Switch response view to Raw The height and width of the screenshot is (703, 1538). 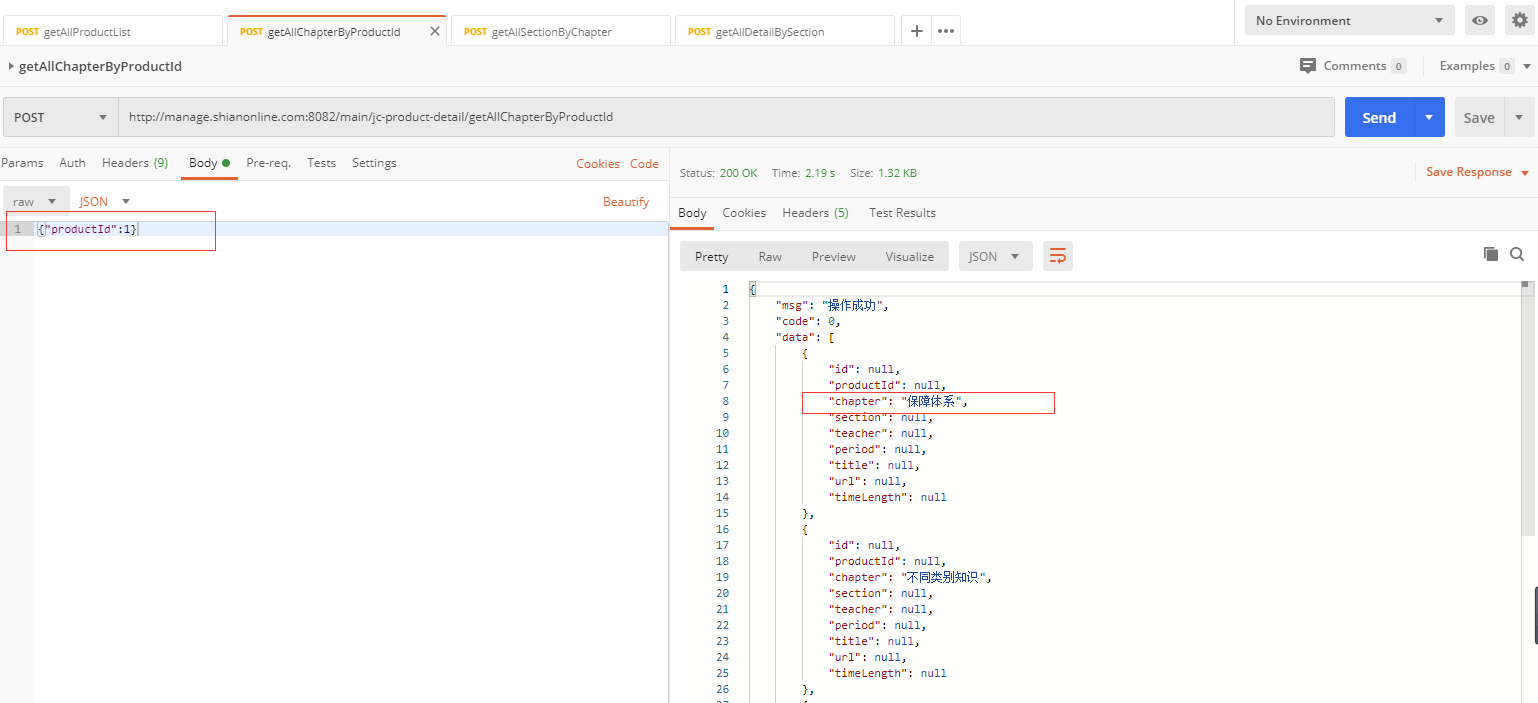[x=770, y=256]
